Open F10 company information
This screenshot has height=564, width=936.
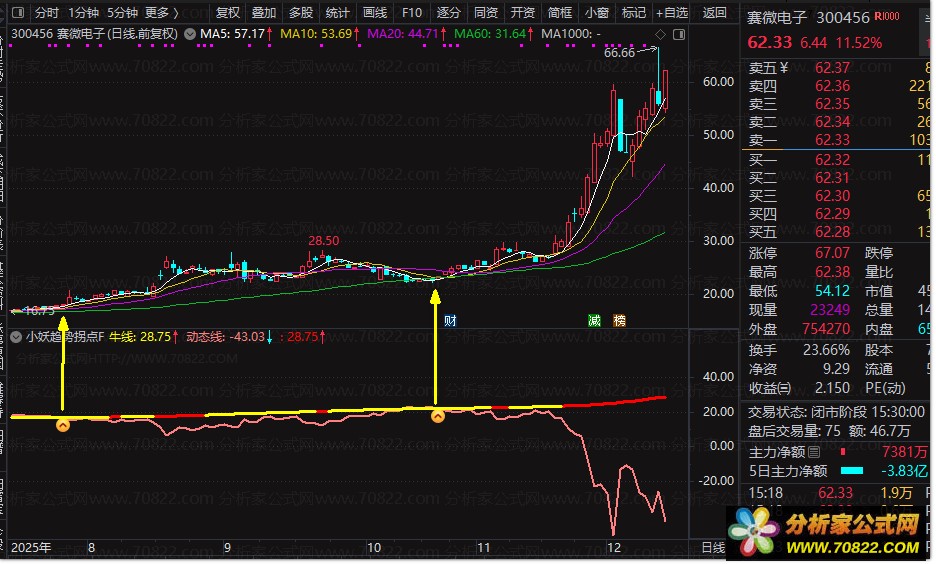[411, 12]
